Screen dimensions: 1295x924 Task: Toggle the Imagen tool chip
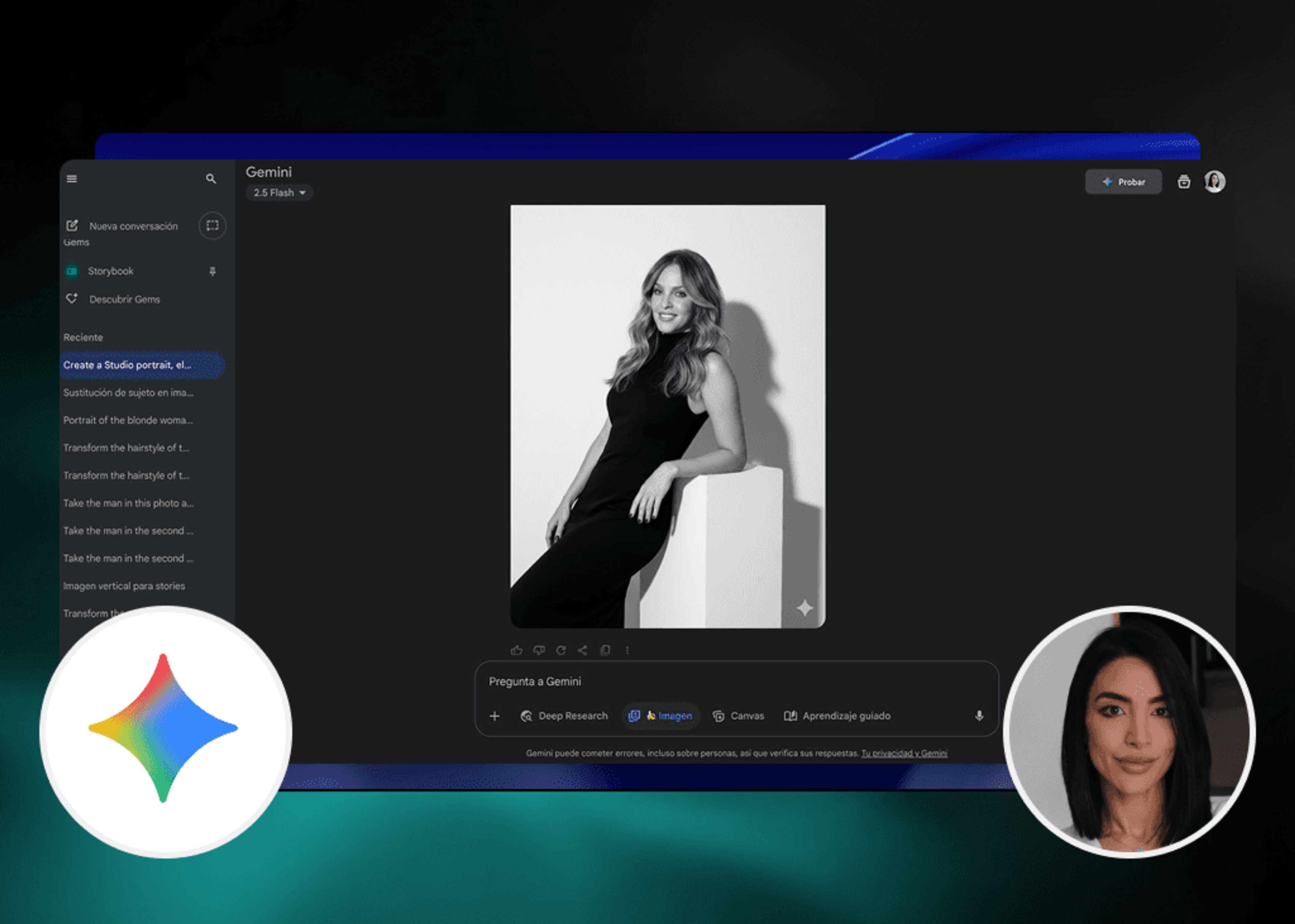[660, 716]
